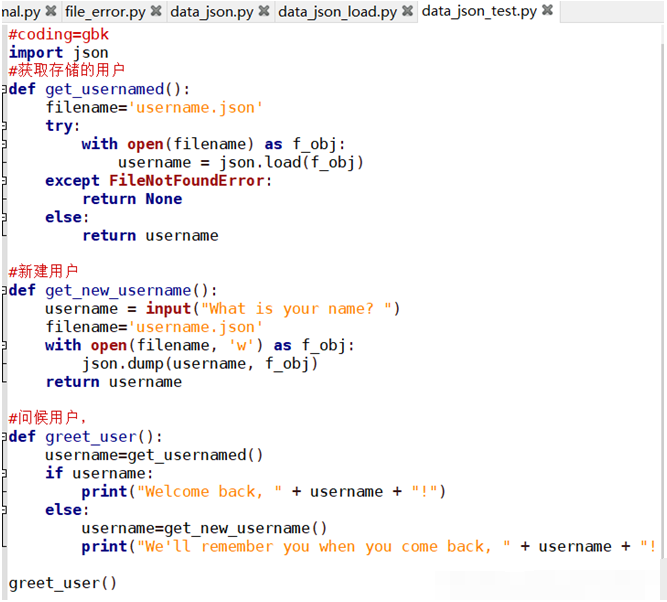Viewport: 667px width, 602px height.
Task: Switch to the file_error.py tab
Action: [x=105, y=11]
